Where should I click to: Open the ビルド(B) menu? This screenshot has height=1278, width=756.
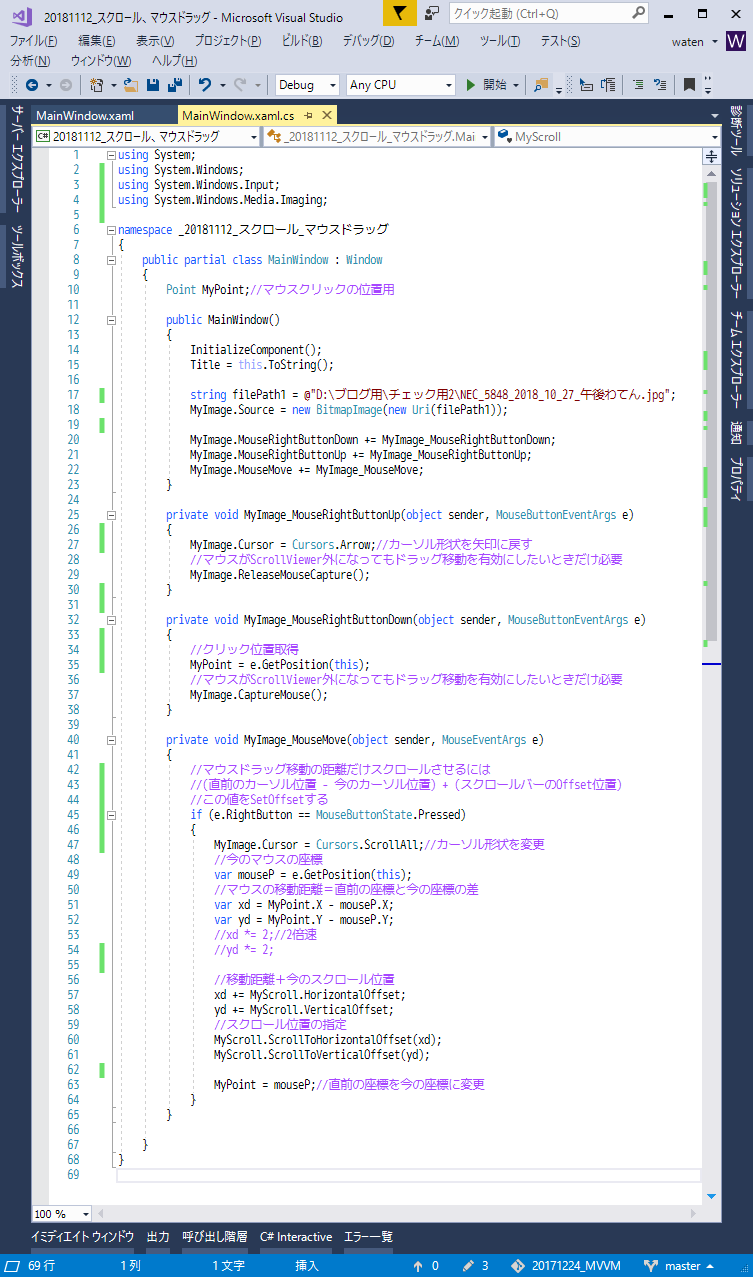[x=302, y=41]
